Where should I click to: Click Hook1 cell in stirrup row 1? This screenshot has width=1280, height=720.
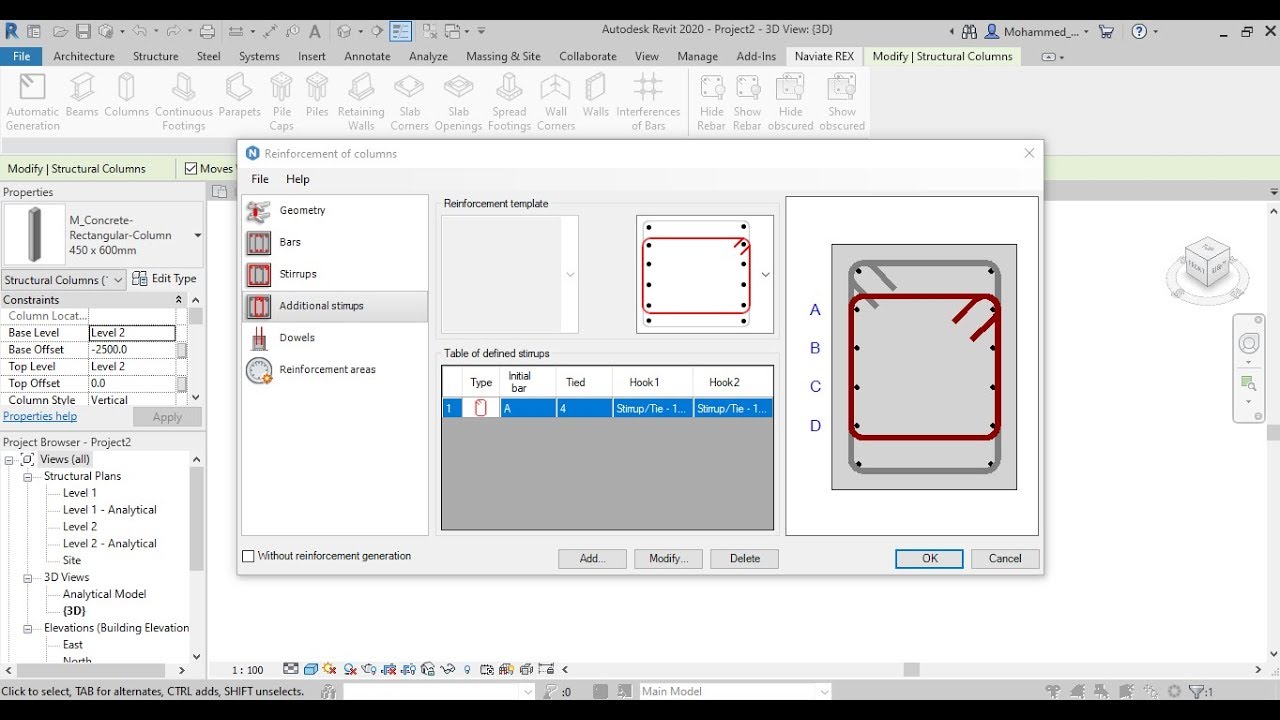coord(652,408)
